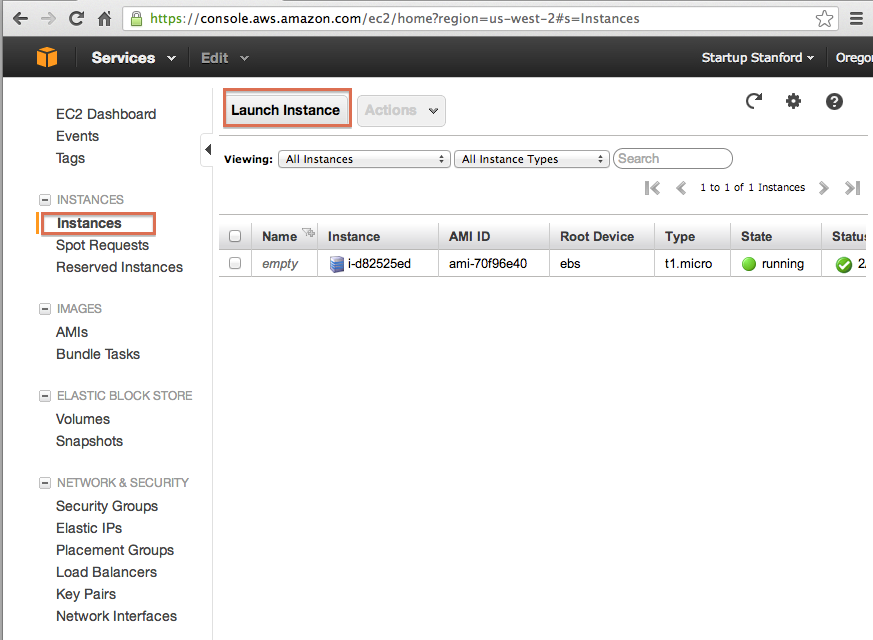Click the browser back arrow
Image resolution: width=873 pixels, height=640 pixels.
tap(20, 18)
